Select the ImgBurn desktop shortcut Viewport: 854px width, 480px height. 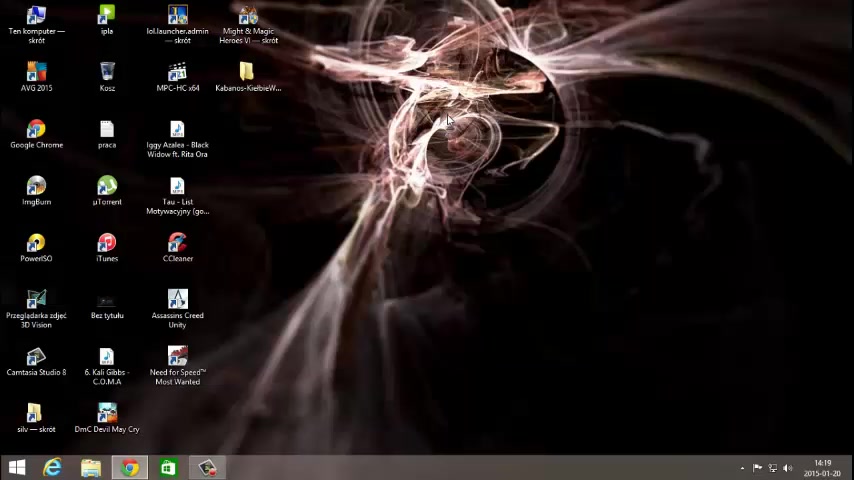(x=36, y=187)
